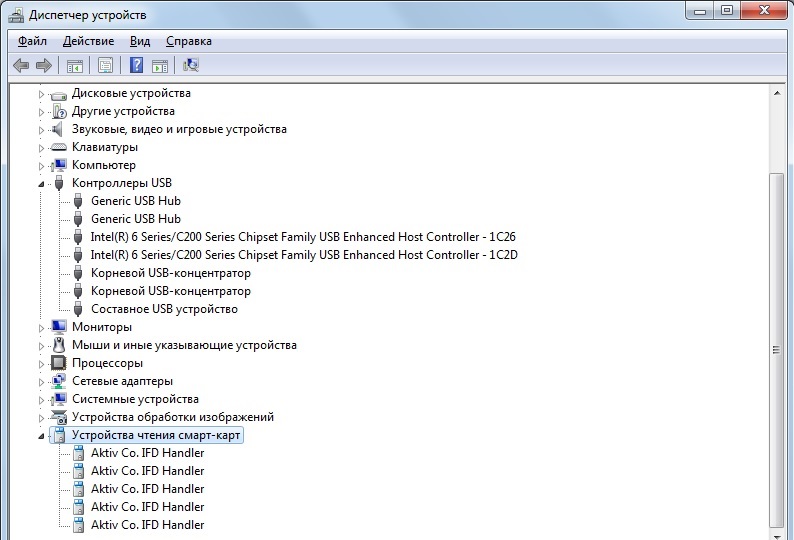Click the Back arrow in the toolbar

[20, 66]
